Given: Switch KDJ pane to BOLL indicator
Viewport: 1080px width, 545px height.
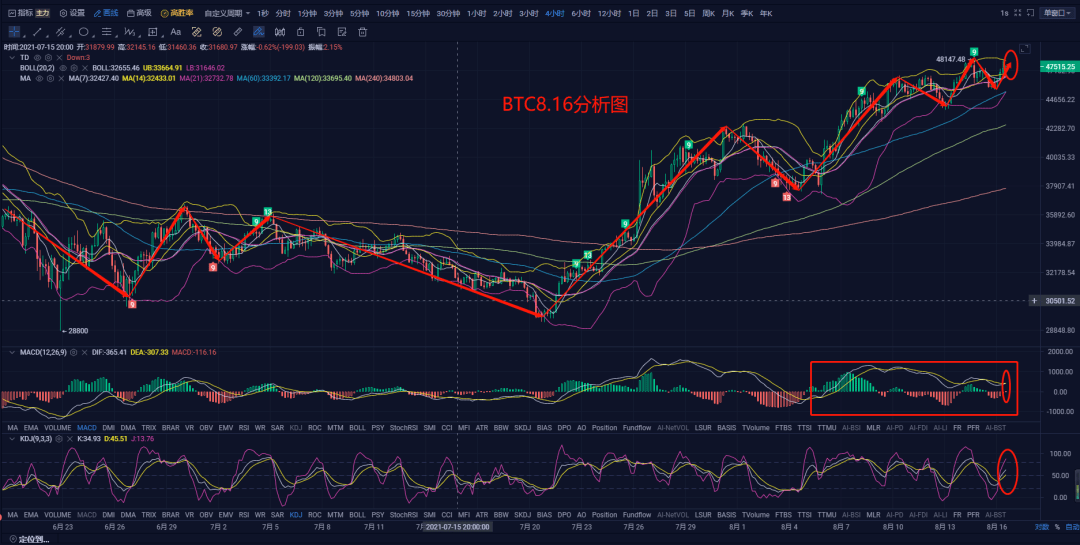Looking at the screenshot, I should point(357,515).
